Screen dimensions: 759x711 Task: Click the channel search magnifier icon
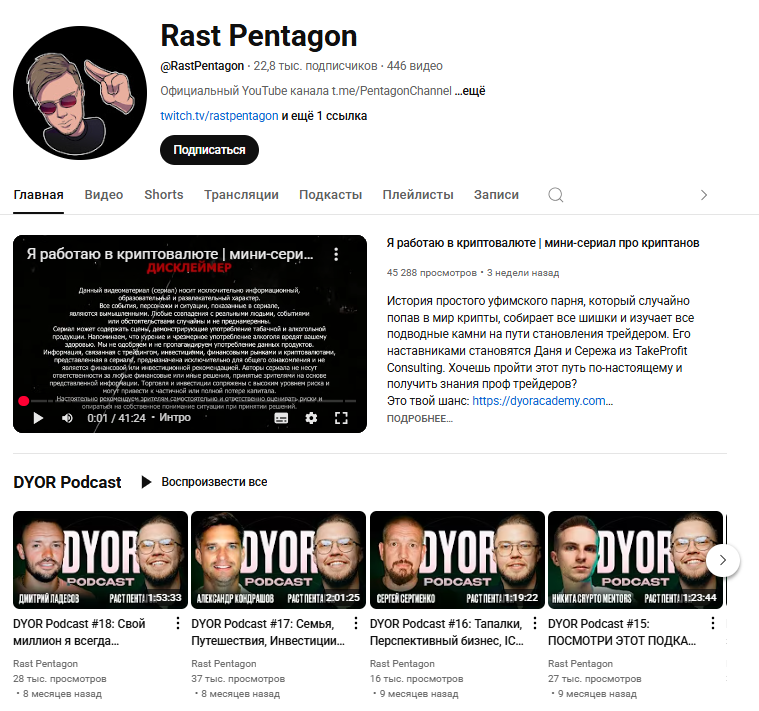coord(556,195)
